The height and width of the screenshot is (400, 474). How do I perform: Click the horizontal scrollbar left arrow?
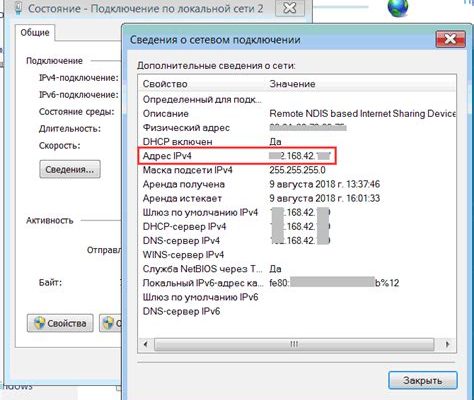[x=145, y=344]
